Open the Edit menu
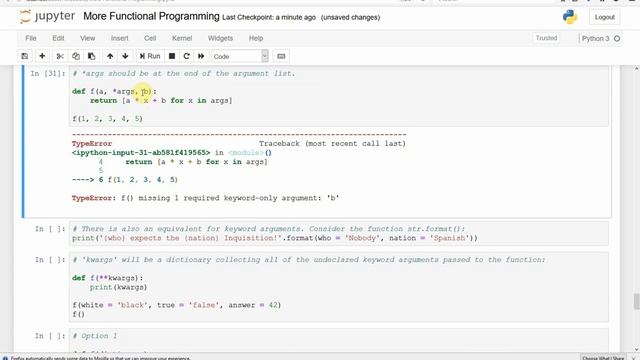Image resolution: width=640 pixels, height=360 pixels. pyautogui.click(x=58, y=38)
